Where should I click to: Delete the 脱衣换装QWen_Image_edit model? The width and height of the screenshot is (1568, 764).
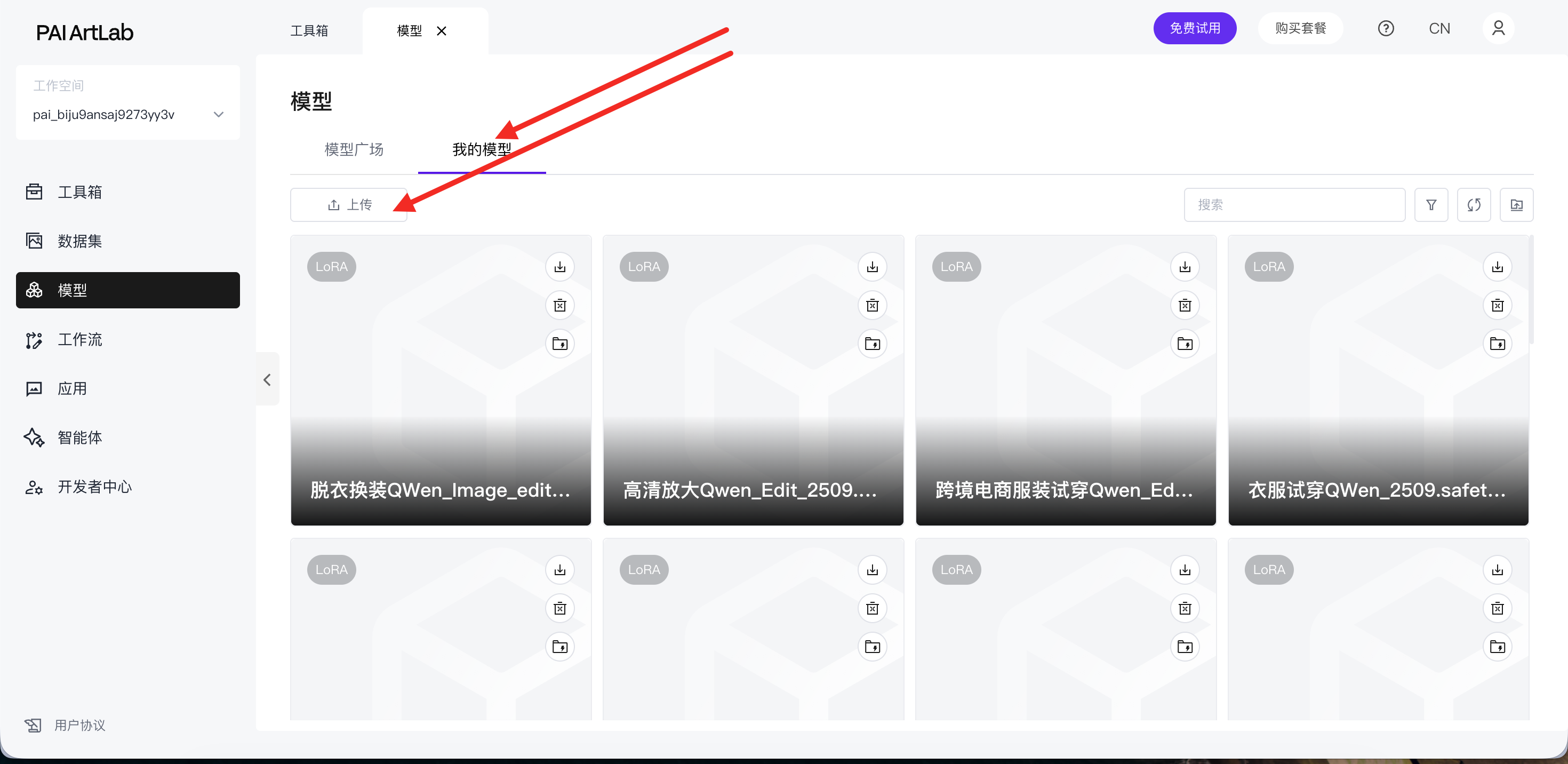[x=560, y=305]
